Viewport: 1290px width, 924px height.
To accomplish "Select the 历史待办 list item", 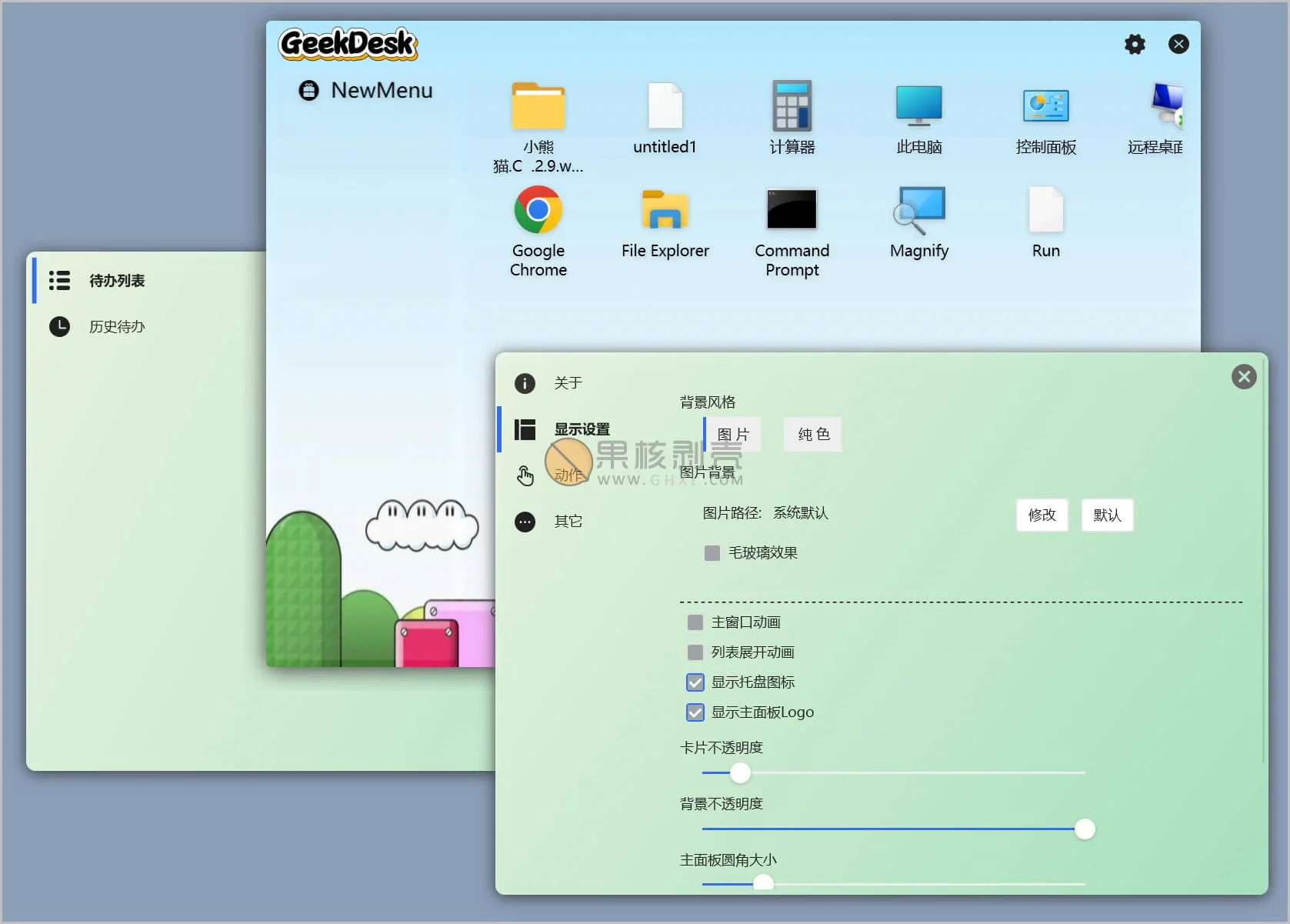I will tap(117, 327).
